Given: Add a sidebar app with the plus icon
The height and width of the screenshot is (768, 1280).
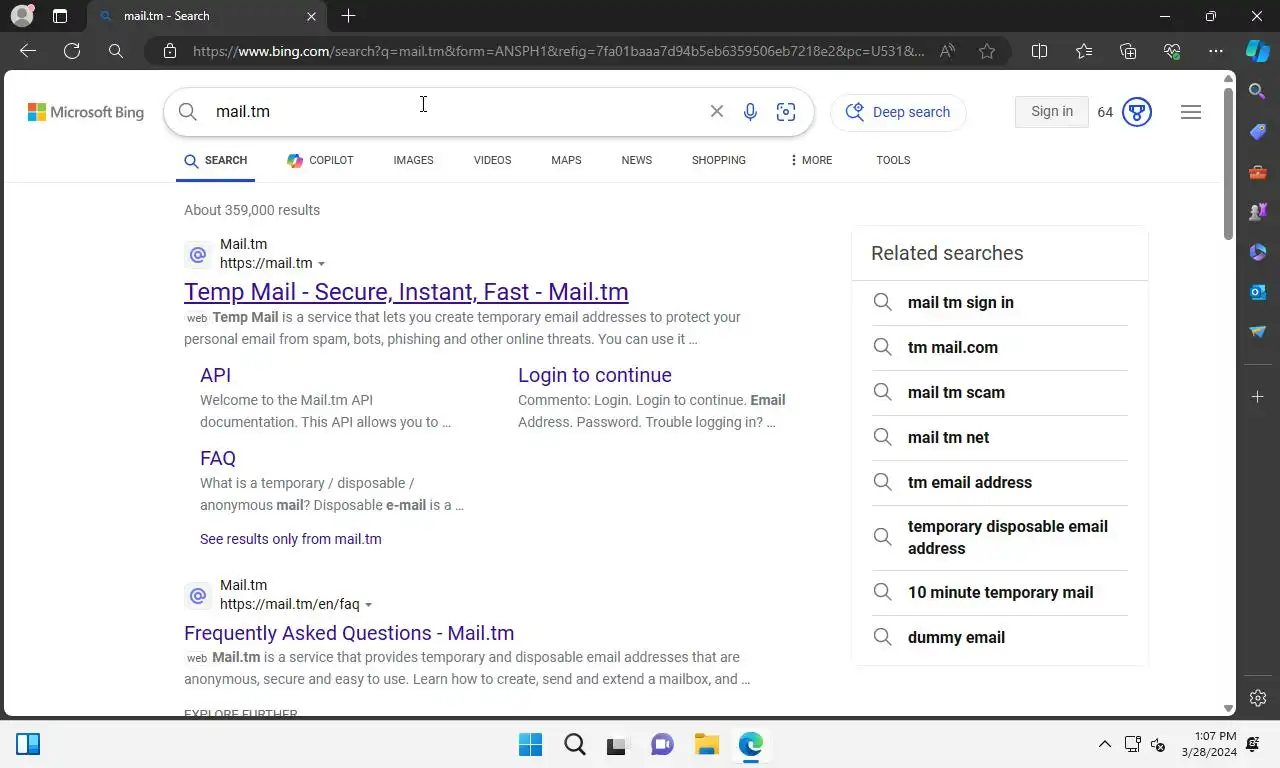Looking at the screenshot, I should pos(1258,397).
